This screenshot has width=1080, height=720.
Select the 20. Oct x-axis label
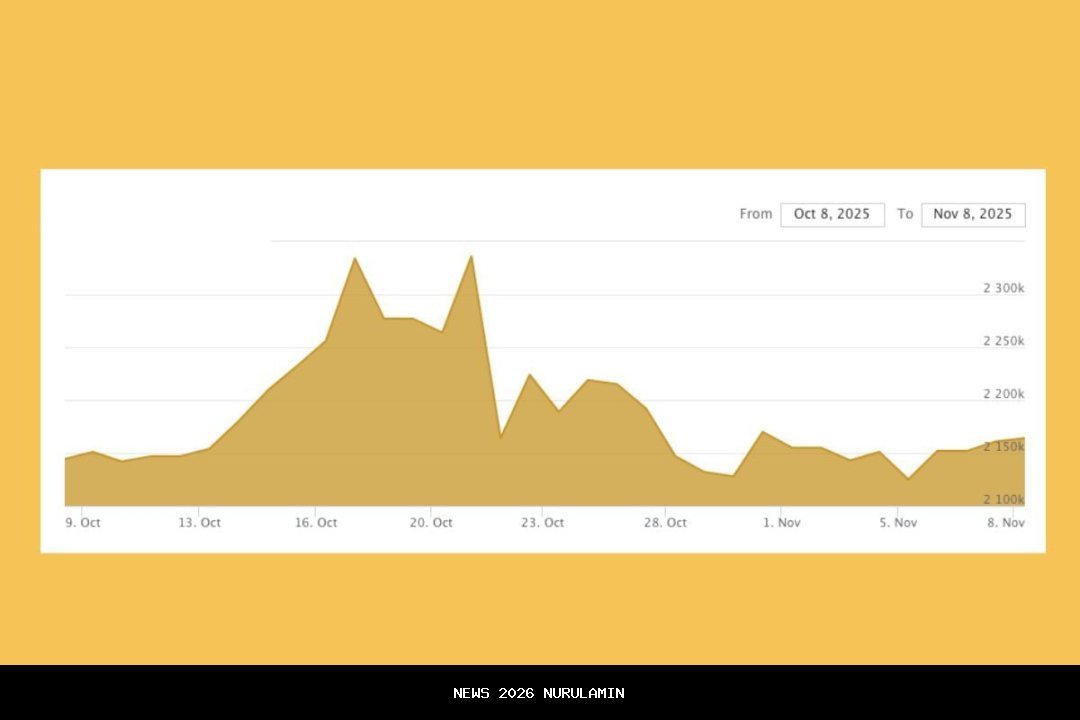point(431,523)
